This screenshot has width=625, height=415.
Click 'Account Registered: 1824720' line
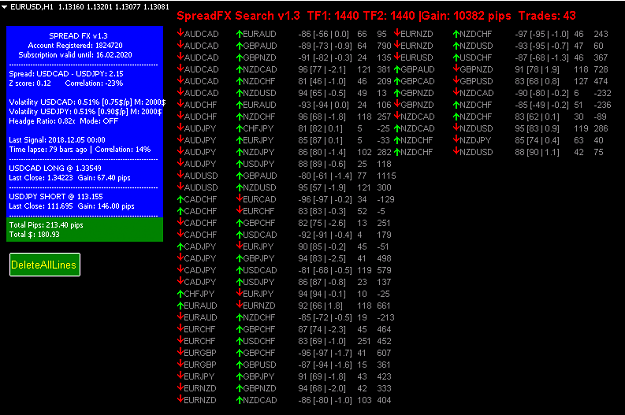[75, 45]
